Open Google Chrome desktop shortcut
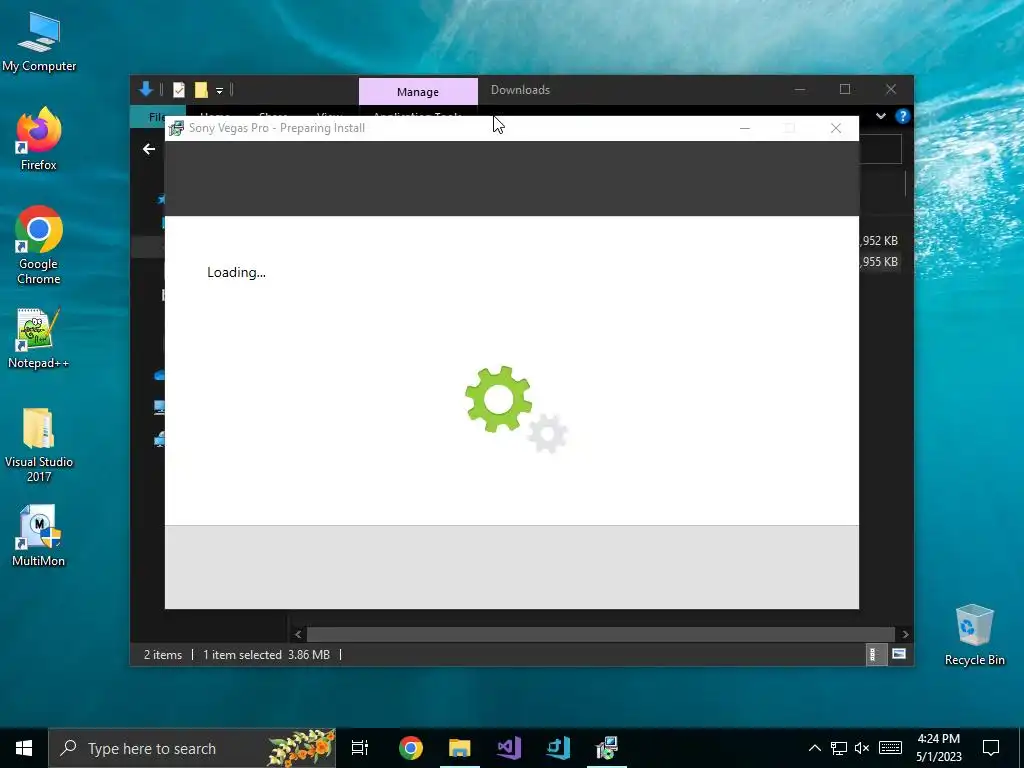 pos(39,245)
